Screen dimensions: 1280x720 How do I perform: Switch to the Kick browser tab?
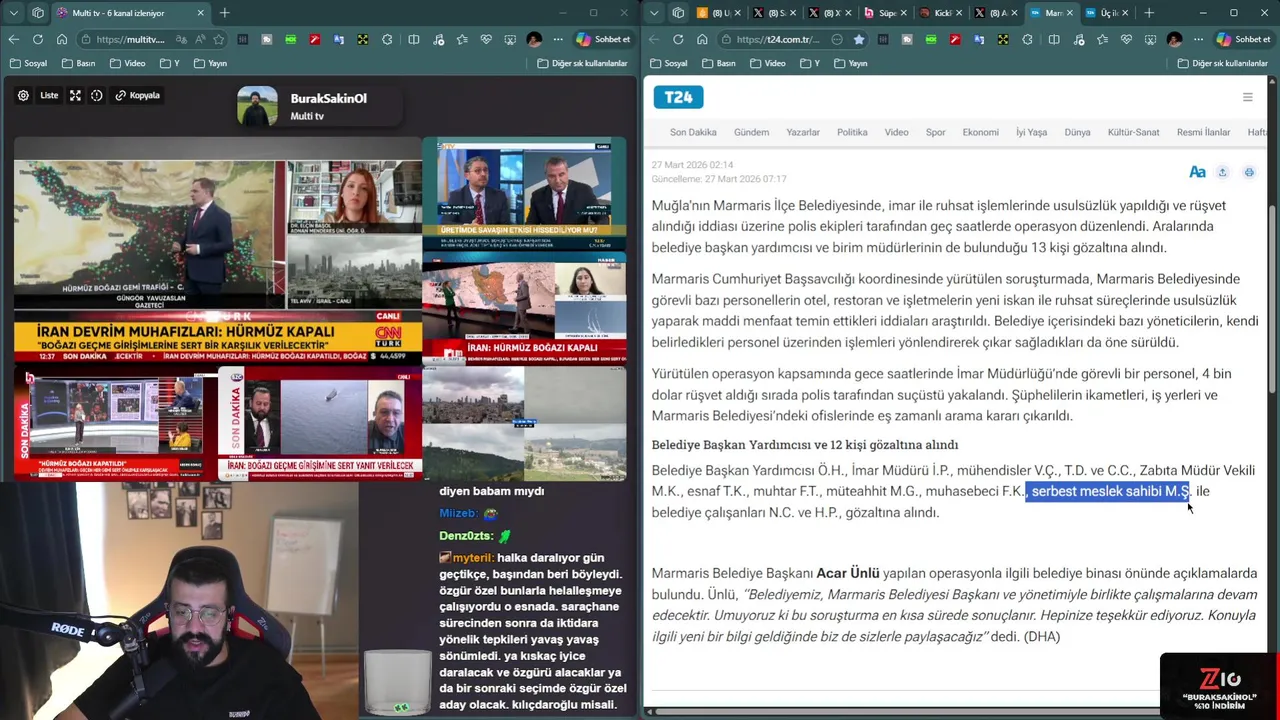tap(938, 13)
